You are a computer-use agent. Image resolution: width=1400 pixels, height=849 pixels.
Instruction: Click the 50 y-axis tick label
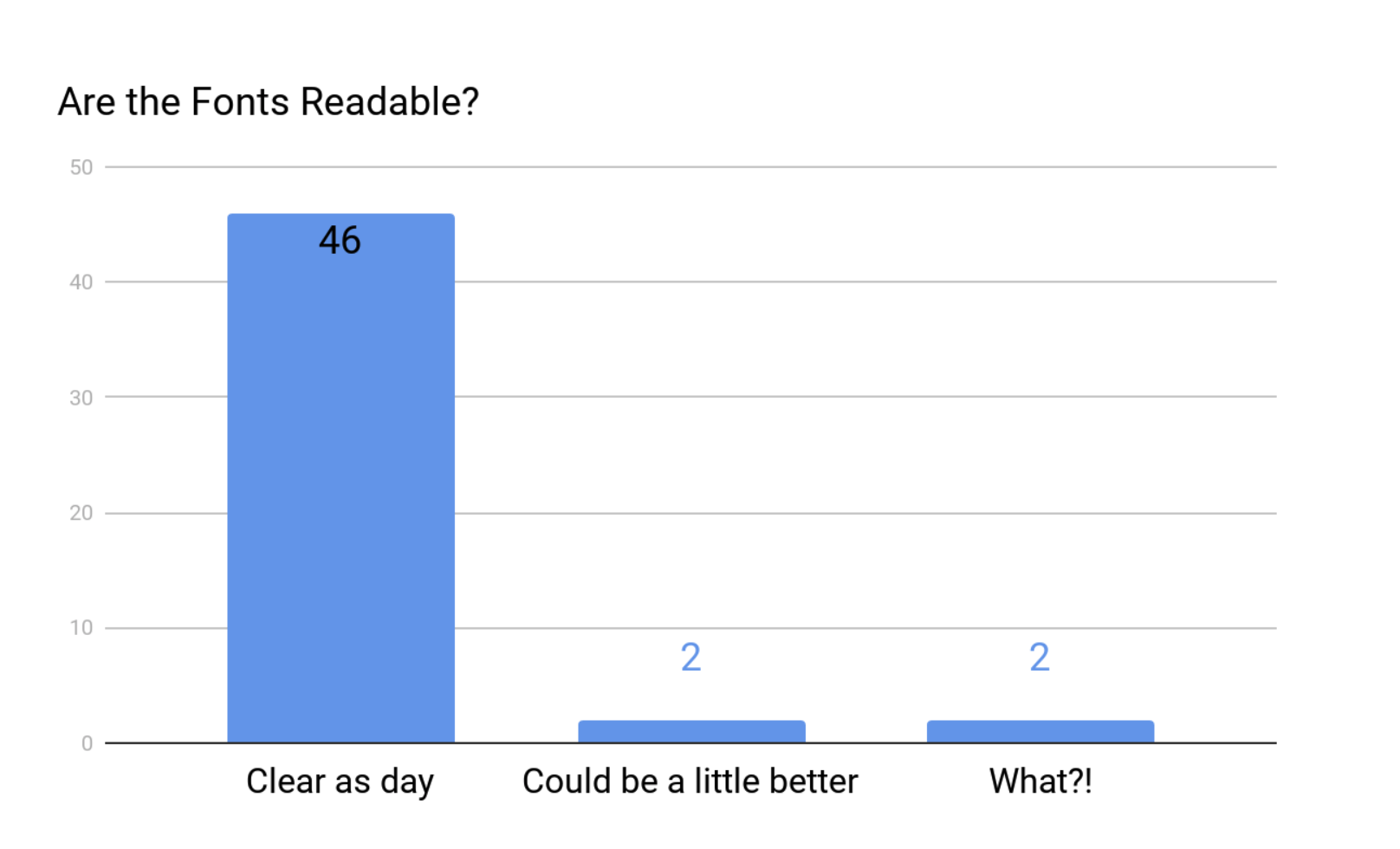pos(81,167)
